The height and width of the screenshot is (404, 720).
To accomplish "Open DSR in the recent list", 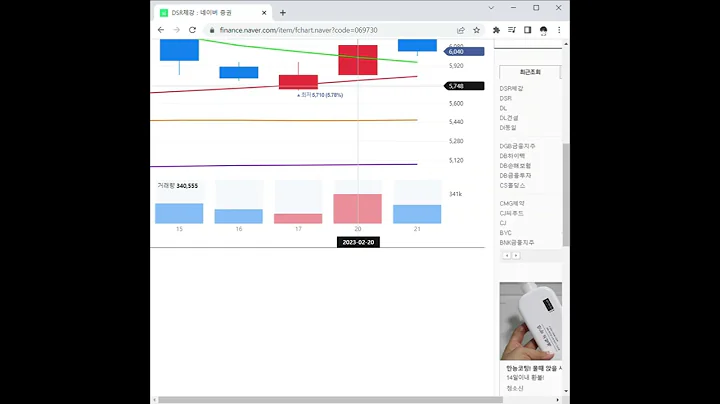I will click(x=506, y=98).
